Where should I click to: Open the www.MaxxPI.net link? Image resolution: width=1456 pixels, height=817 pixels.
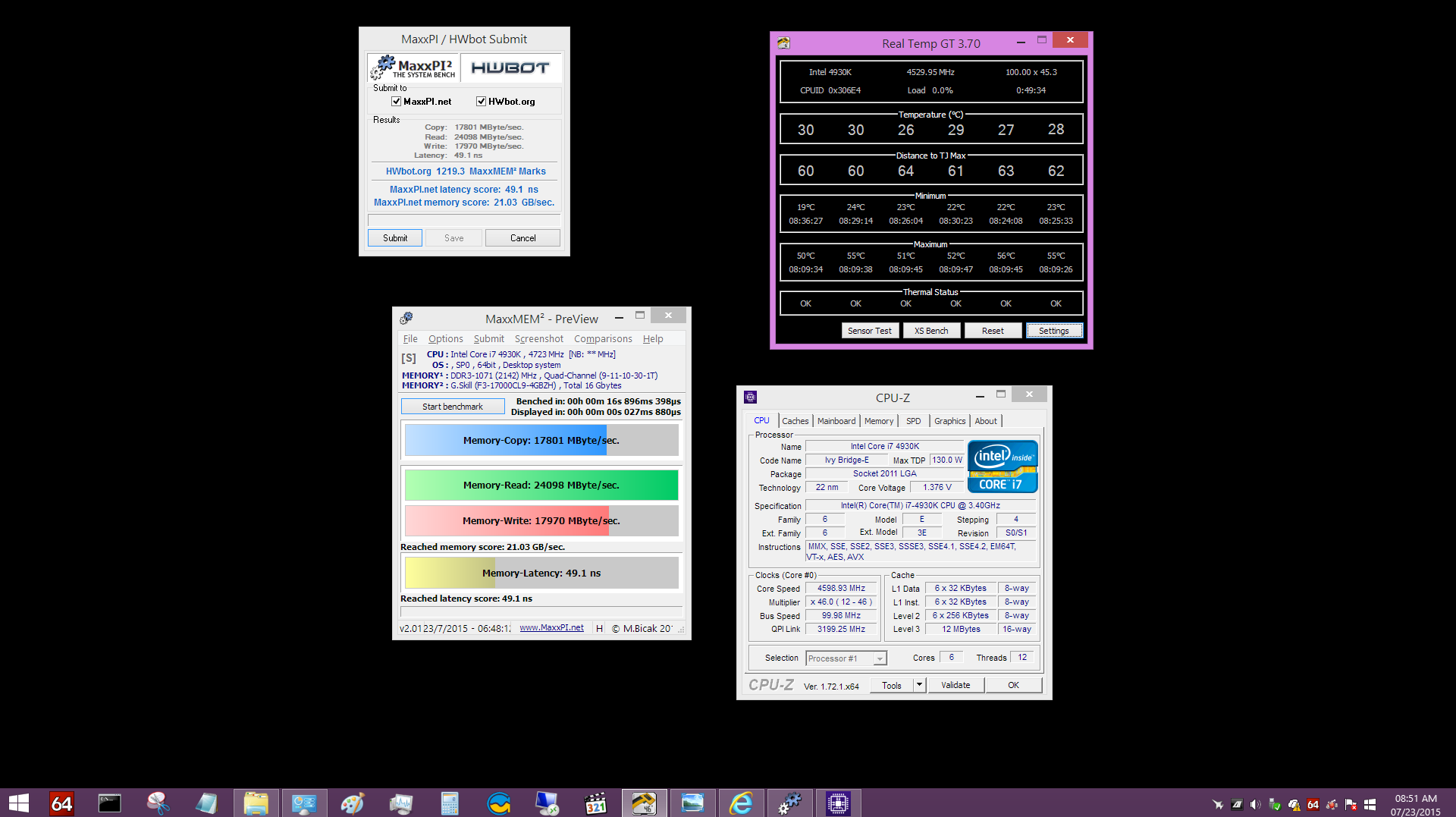tap(551, 627)
